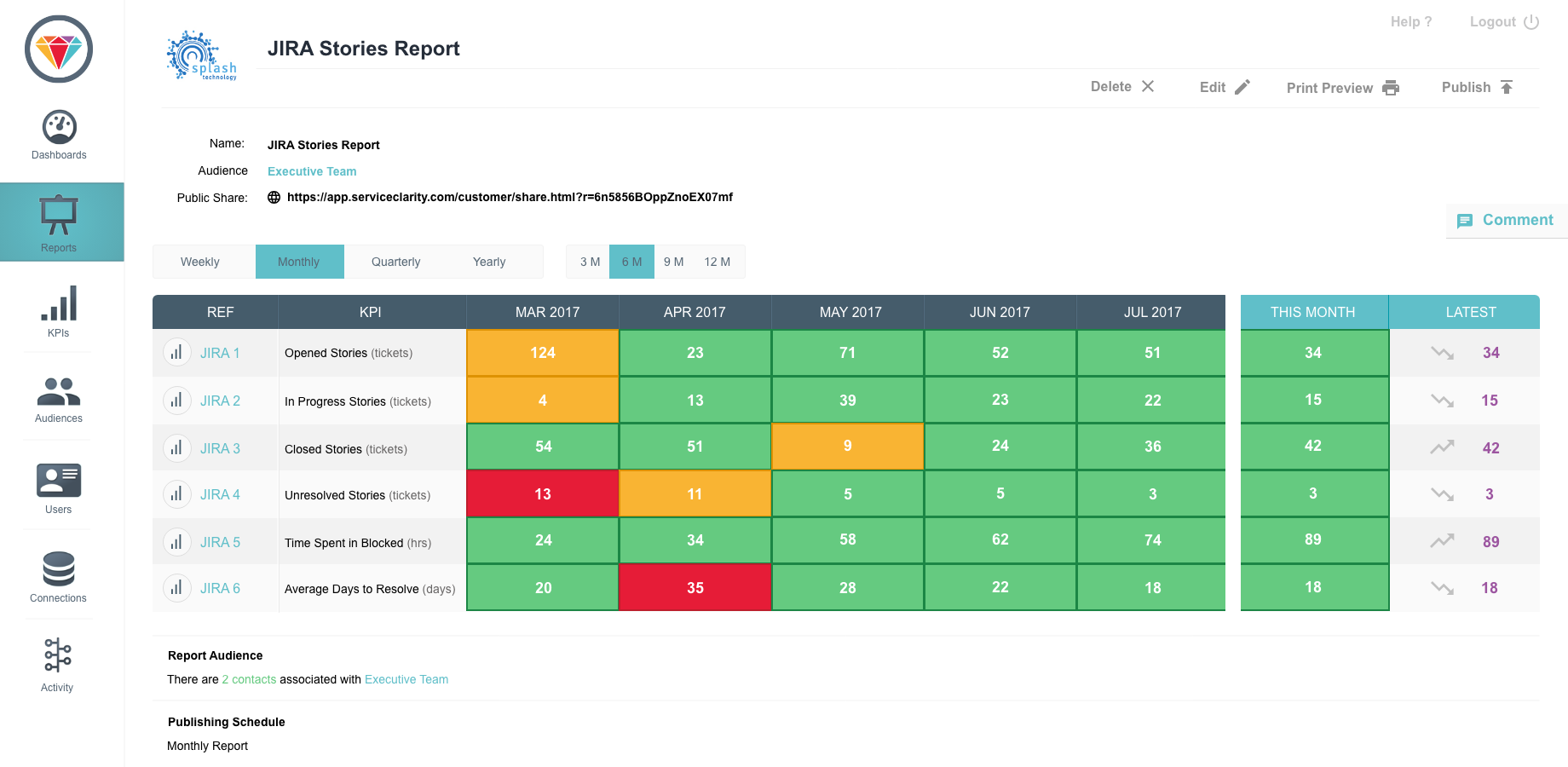This screenshot has width=1568, height=767.
Task: Open chart icon for JIRA 4
Action: tap(176, 493)
